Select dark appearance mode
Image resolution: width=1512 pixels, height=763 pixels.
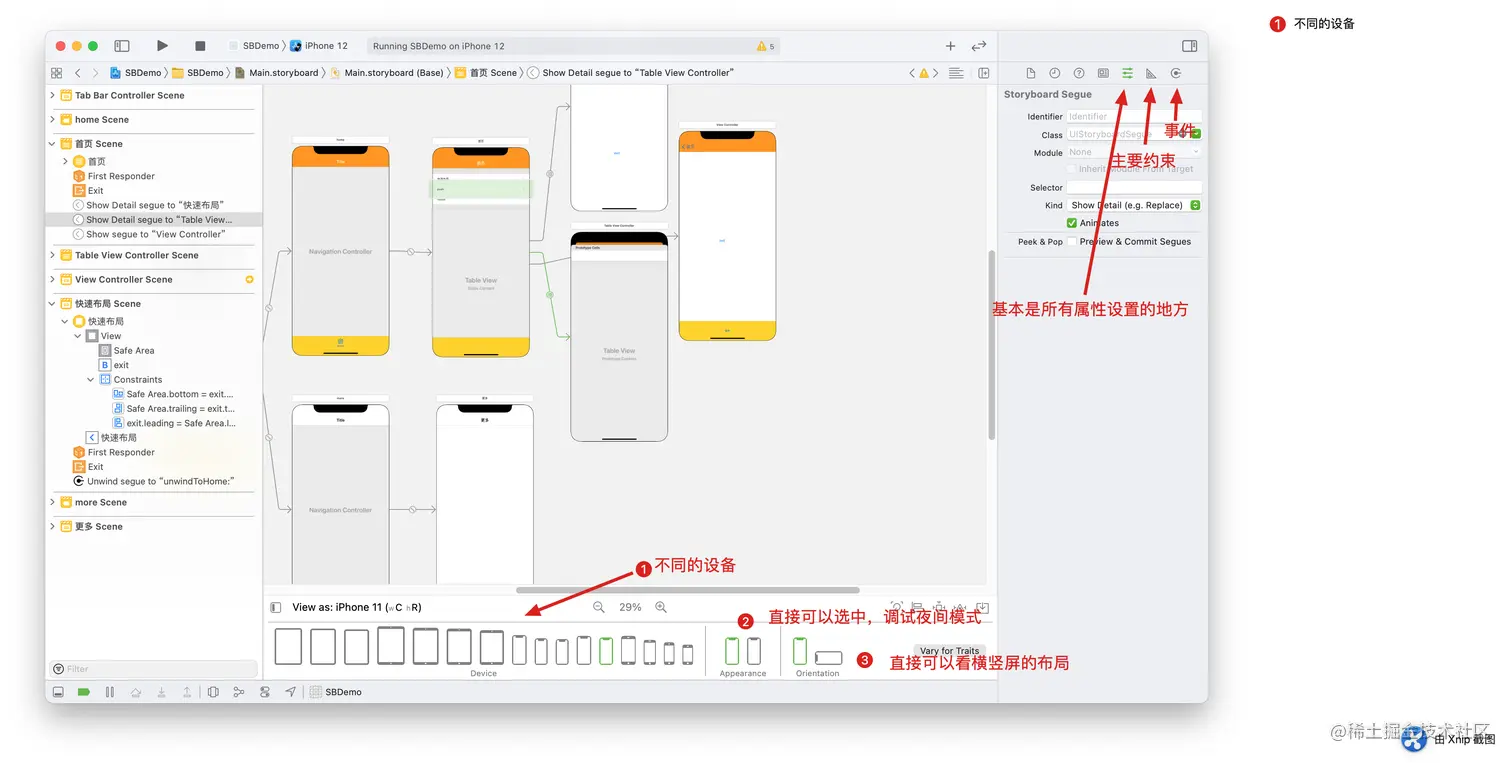754,652
